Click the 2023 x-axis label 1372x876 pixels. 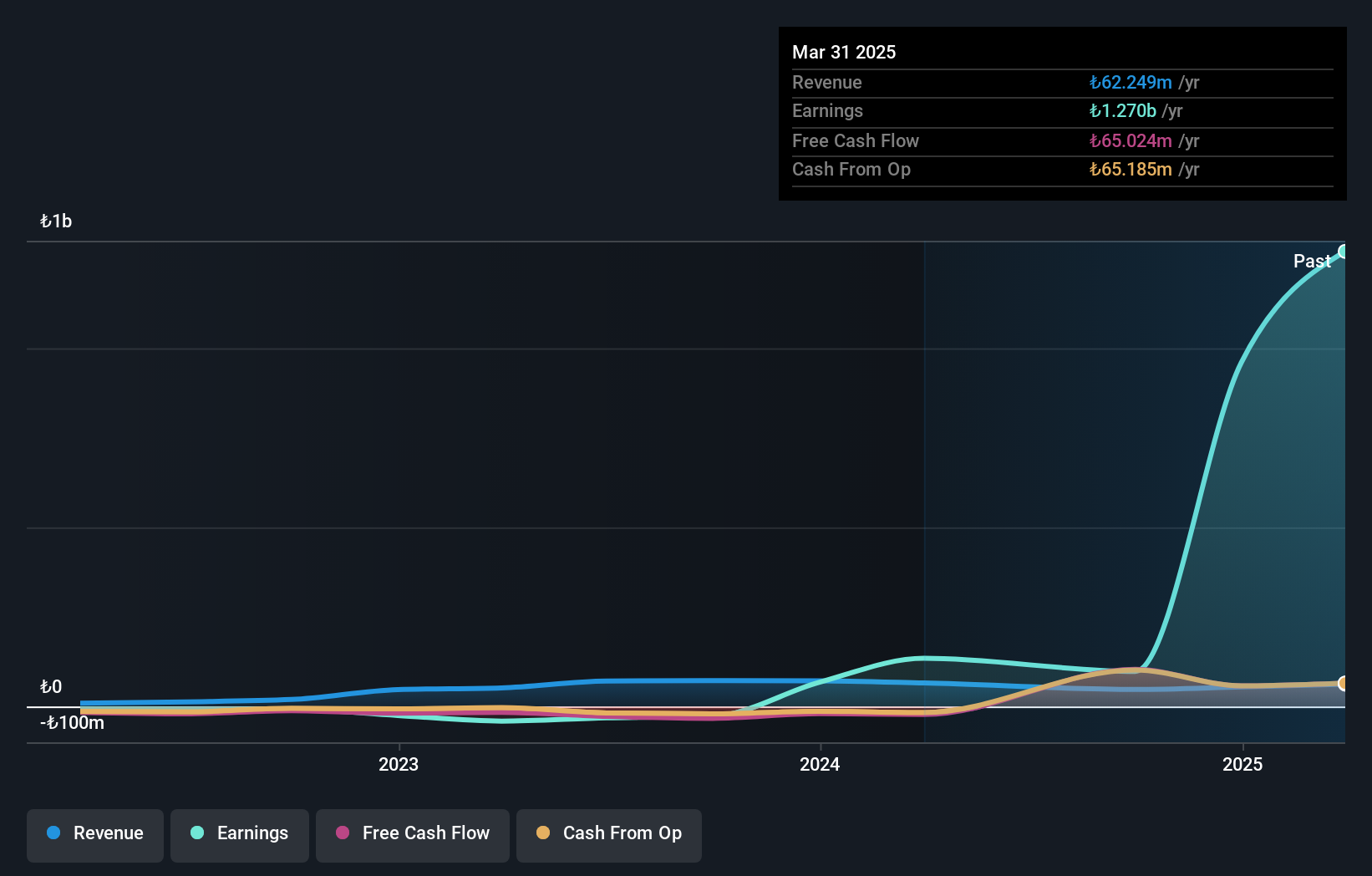pyautogui.click(x=399, y=764)
